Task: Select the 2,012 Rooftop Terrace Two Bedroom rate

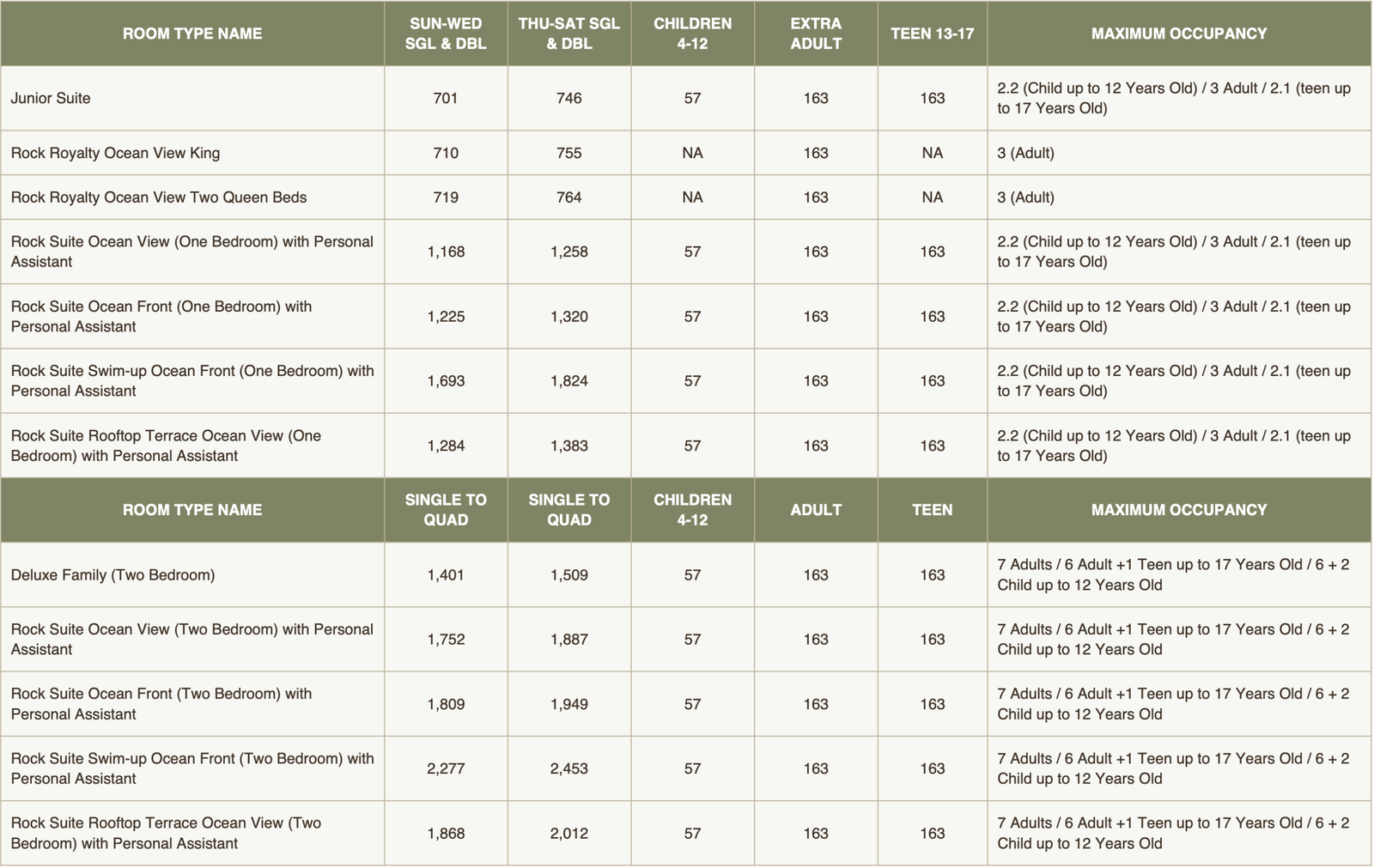Action: click(x=569, y=833)
